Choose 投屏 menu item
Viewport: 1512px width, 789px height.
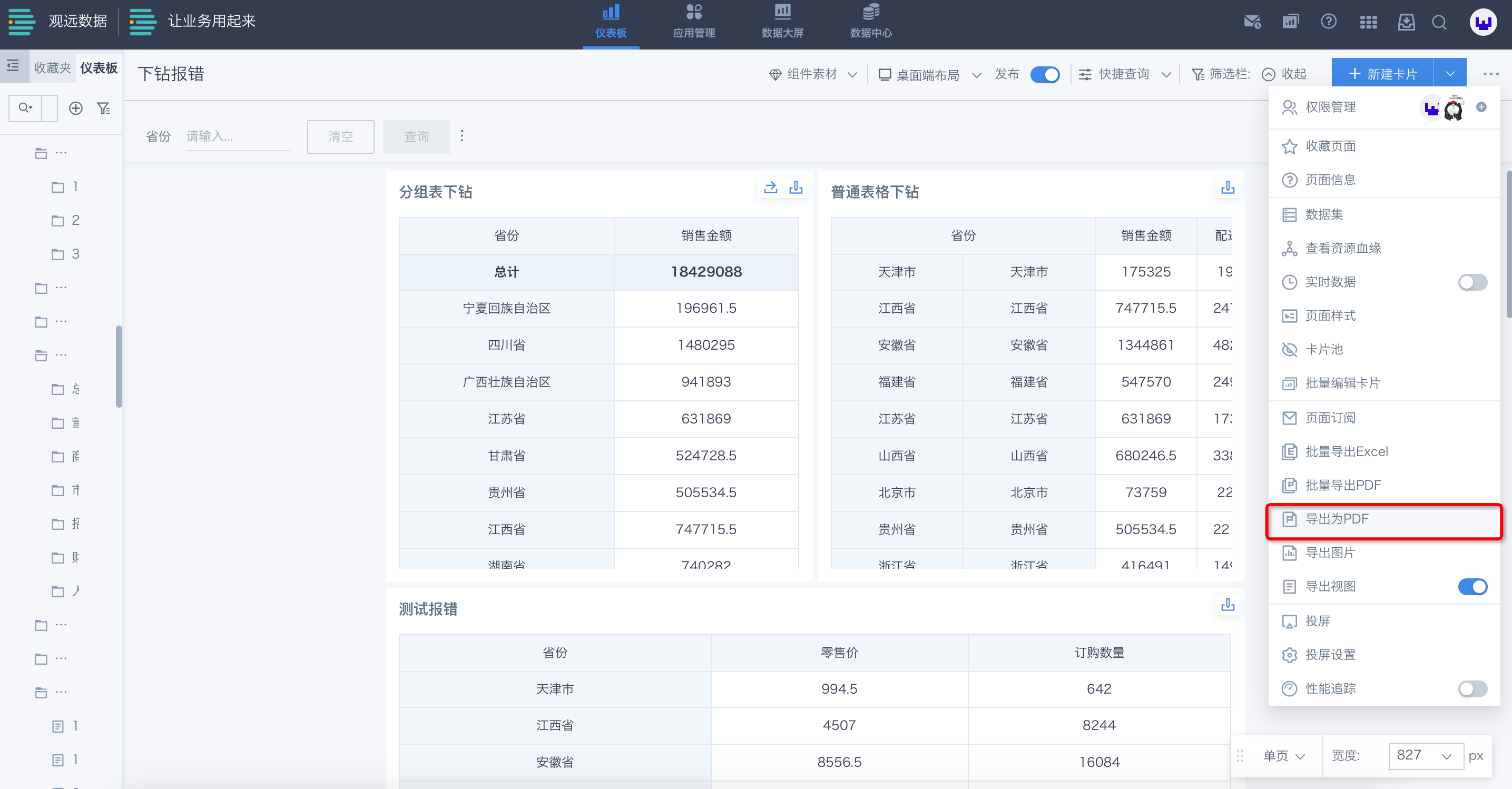pyautogui.click(x=1384, y=621)
